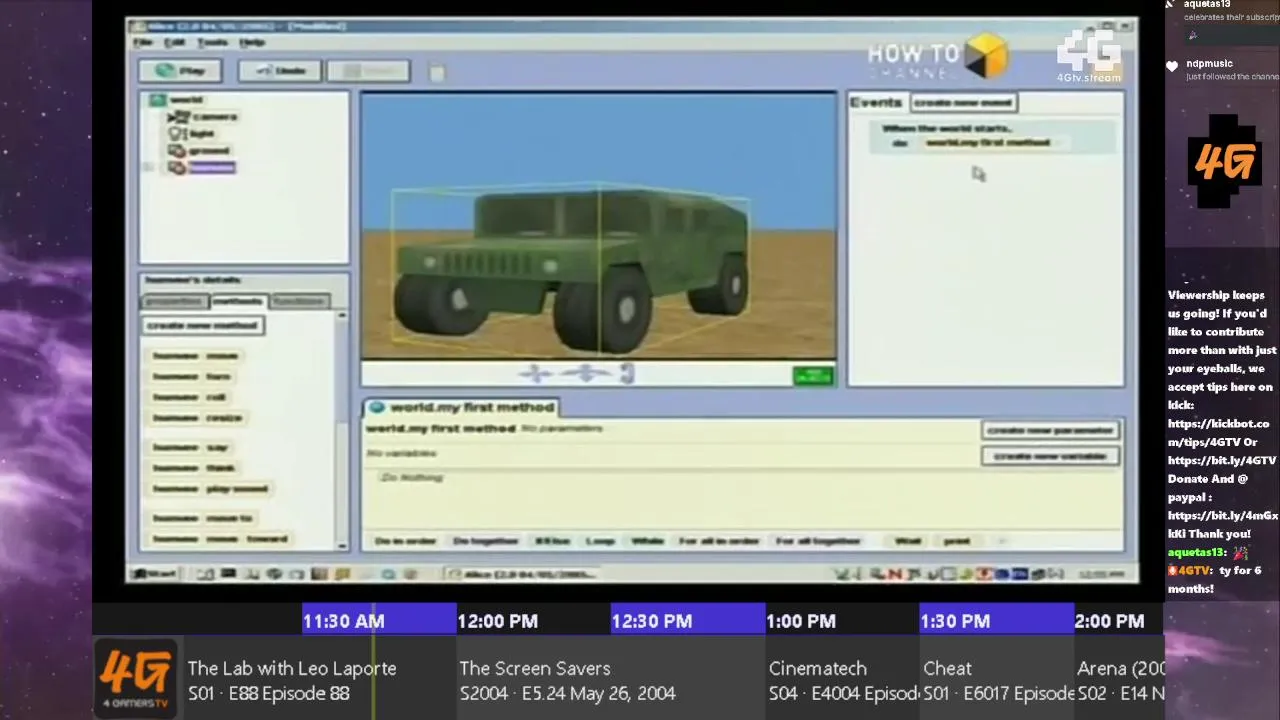
Task: Click The Screen Savers guide entry
Action: (610, 680)
